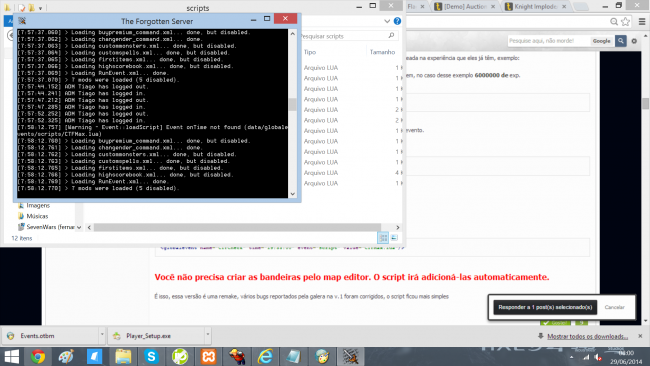Click the Cancelar link

pyautogui.click(x=614, y=307)
